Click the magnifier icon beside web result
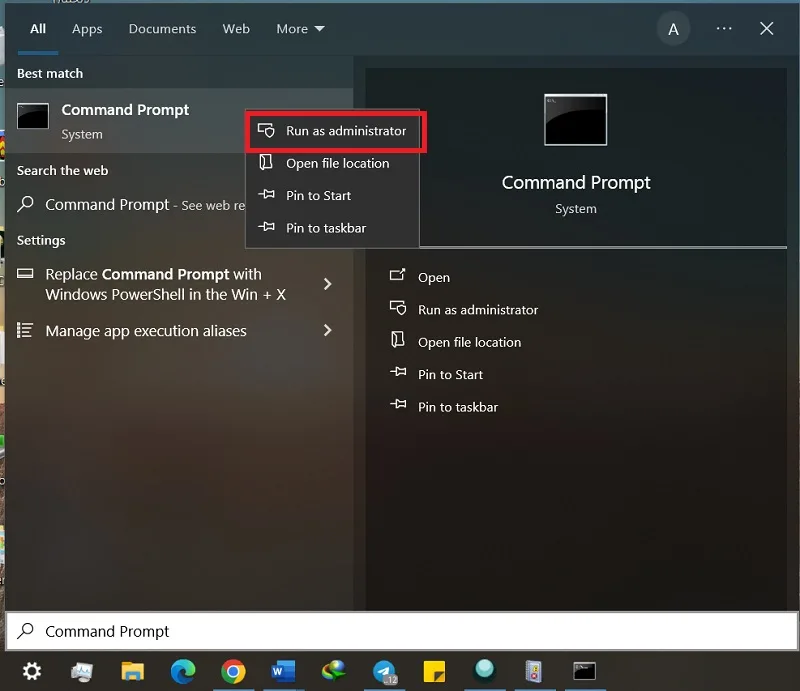This screenshot has height=691, width=800. coord(25,204)
